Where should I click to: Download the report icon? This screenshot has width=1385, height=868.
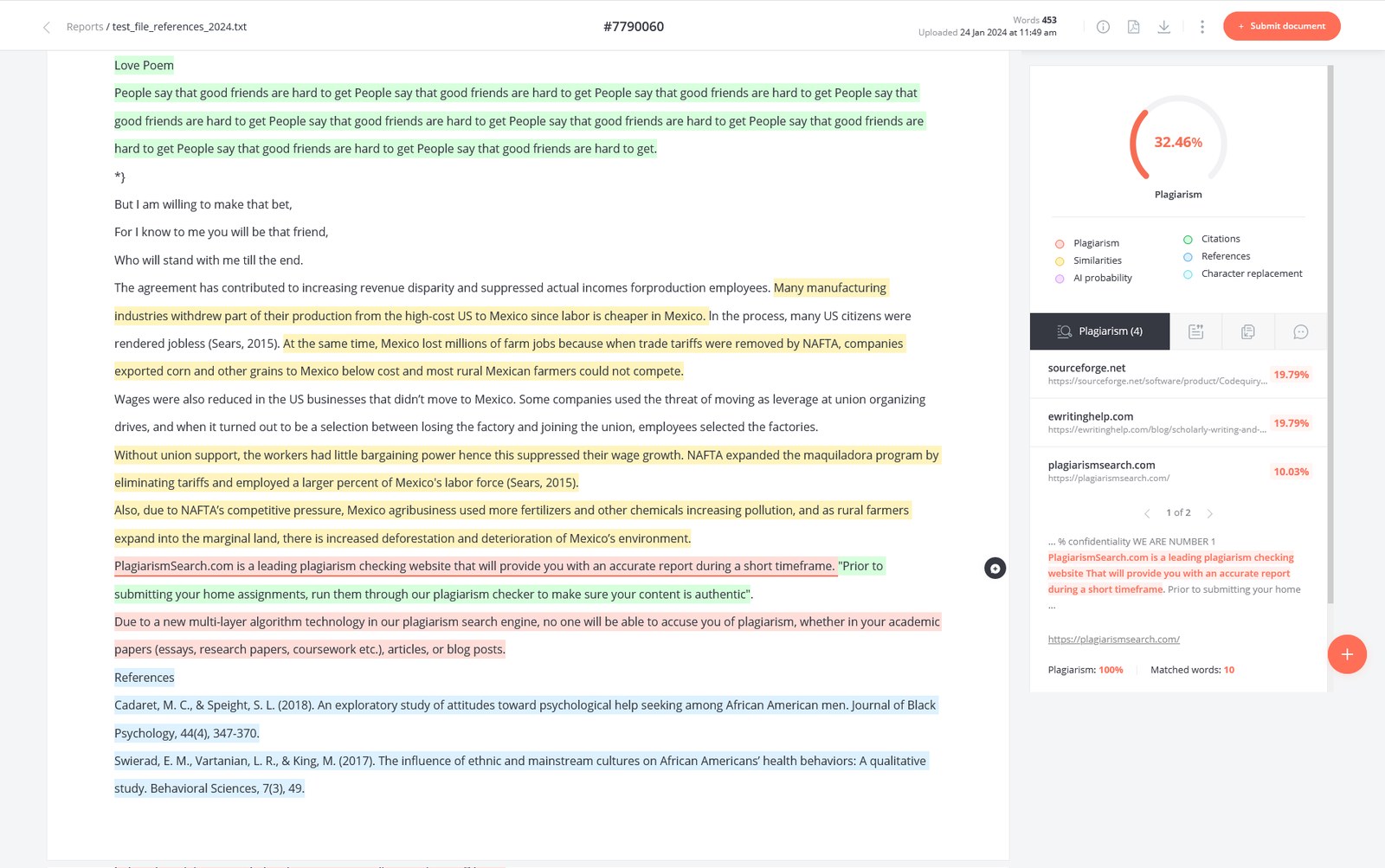coord(1164,27)
